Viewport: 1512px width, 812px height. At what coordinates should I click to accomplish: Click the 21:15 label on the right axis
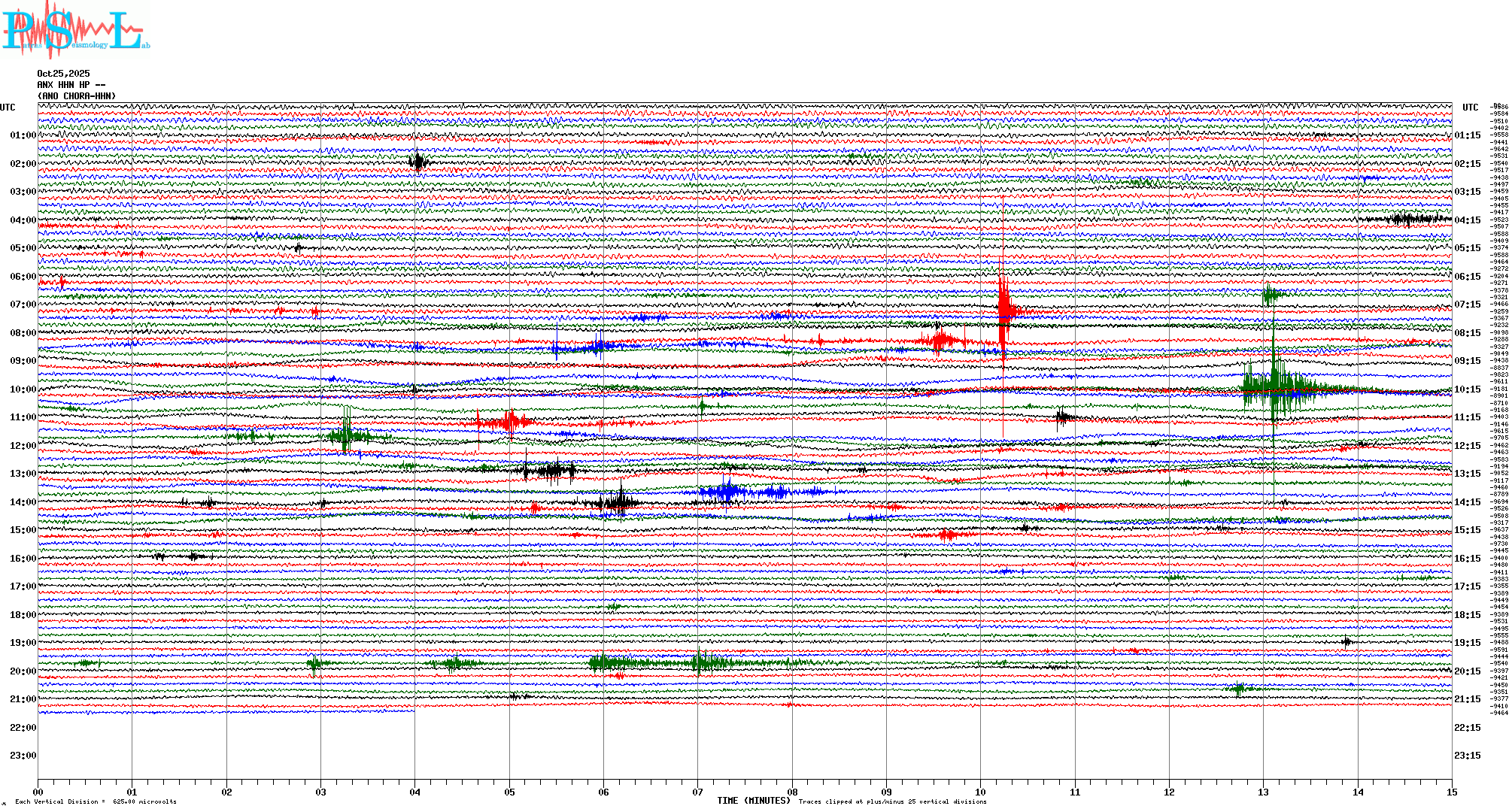(1467, 699)
